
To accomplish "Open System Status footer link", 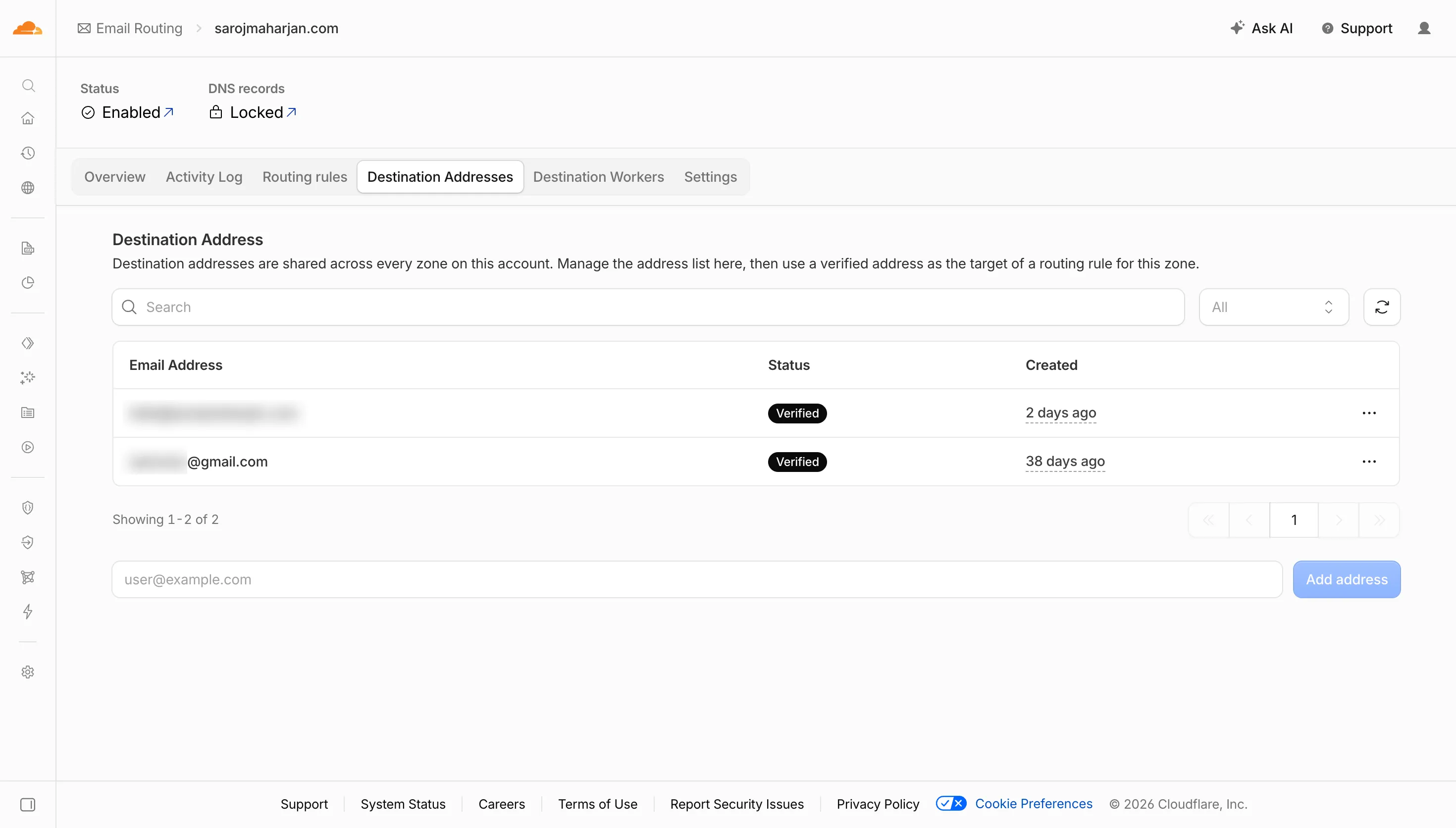I will (x=403, y=804).
